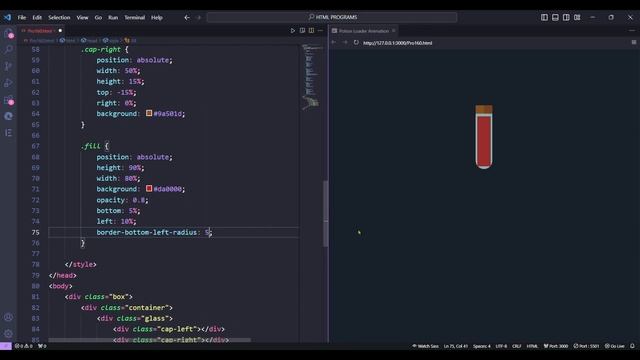Open the Run and Debug view
This screenshot has width=640, height=360.
click(9, 83)
